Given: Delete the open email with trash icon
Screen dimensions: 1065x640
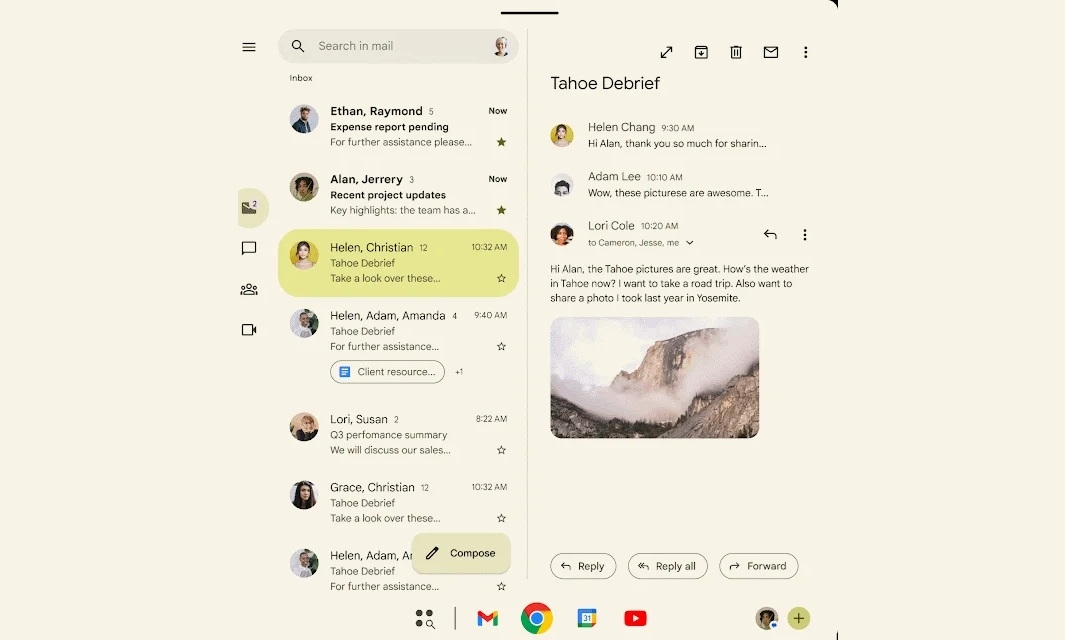Looking at the screenshot, I should [736, 52].
